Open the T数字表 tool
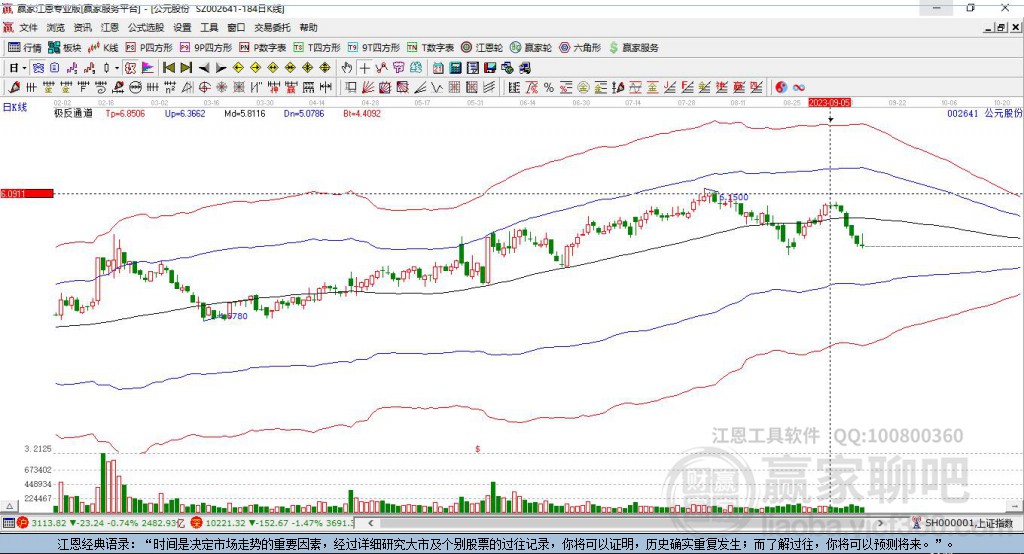The width and height of the screenshot is (1024, 554). tap(430, 48)
